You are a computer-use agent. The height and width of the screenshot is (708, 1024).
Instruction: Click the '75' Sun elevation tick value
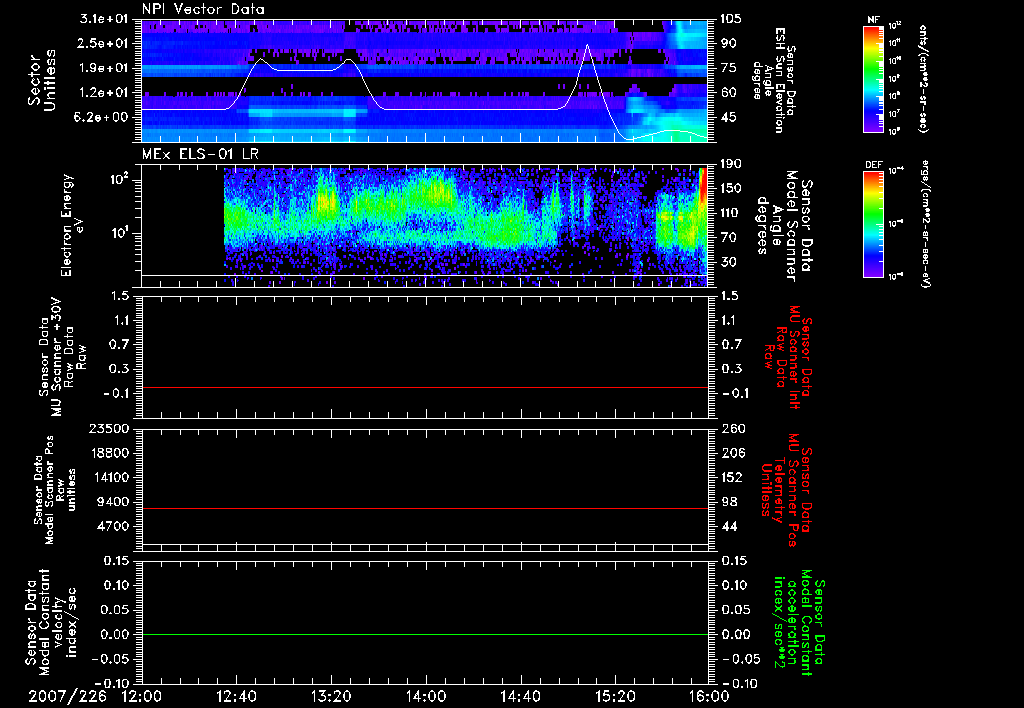tap(728, 68)
